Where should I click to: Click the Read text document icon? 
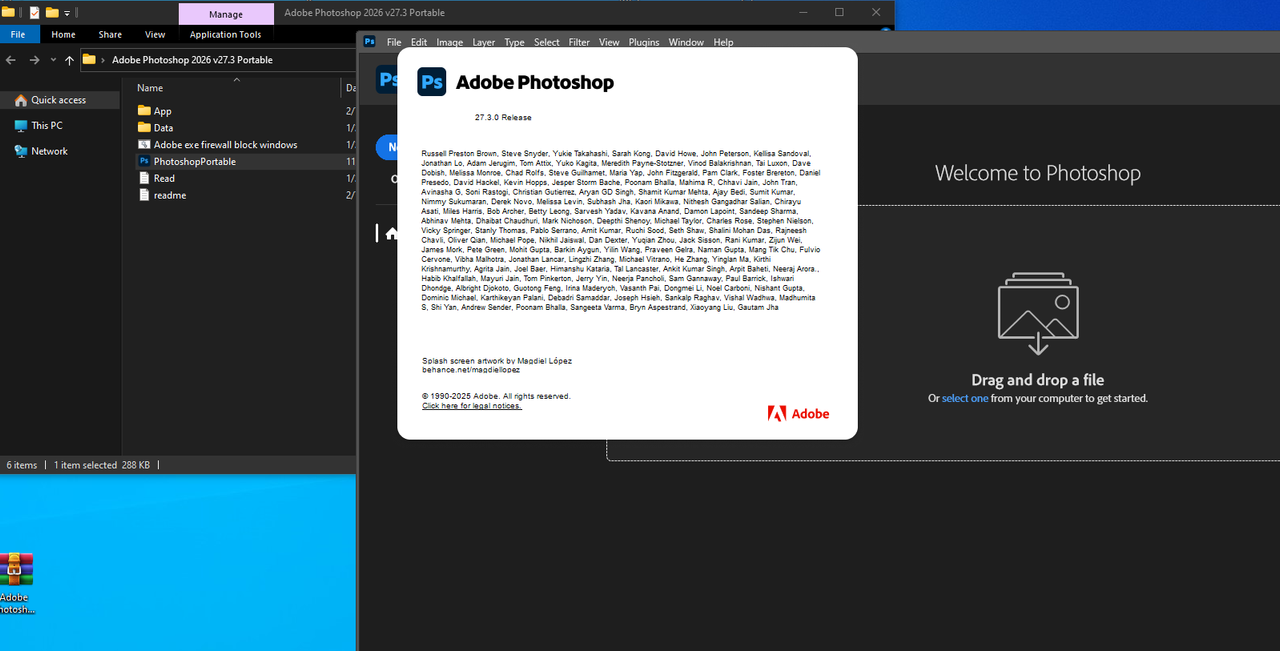(144, 178)
